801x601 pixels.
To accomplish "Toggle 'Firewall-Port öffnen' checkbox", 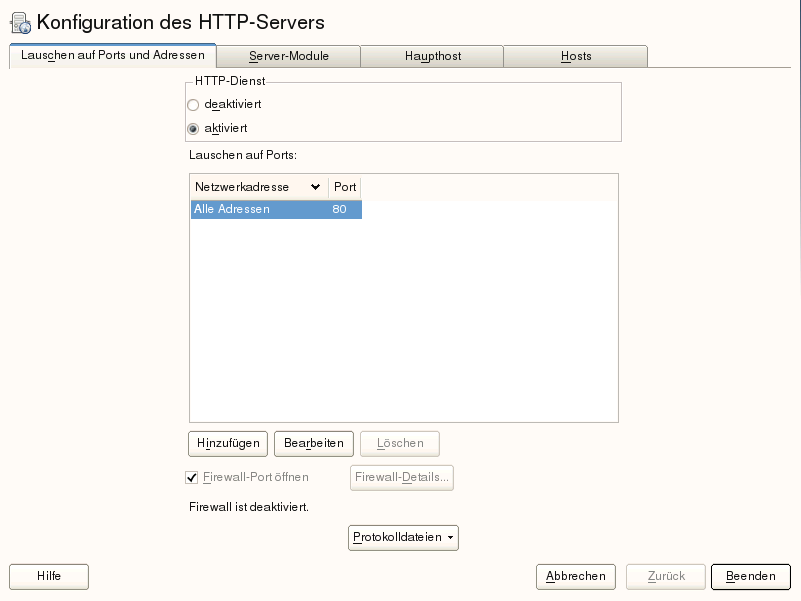I will (x=193, y=477).
